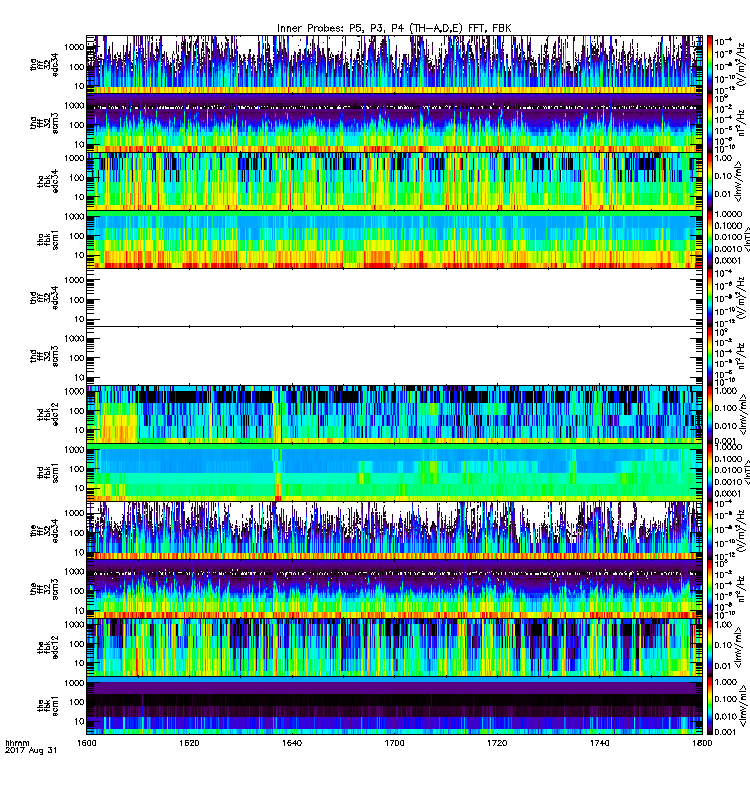The height and width of the screenshot is (800, 750).
Task: Select the the fff scm3 spectrogram panel
Action: (x=394, y=589)
